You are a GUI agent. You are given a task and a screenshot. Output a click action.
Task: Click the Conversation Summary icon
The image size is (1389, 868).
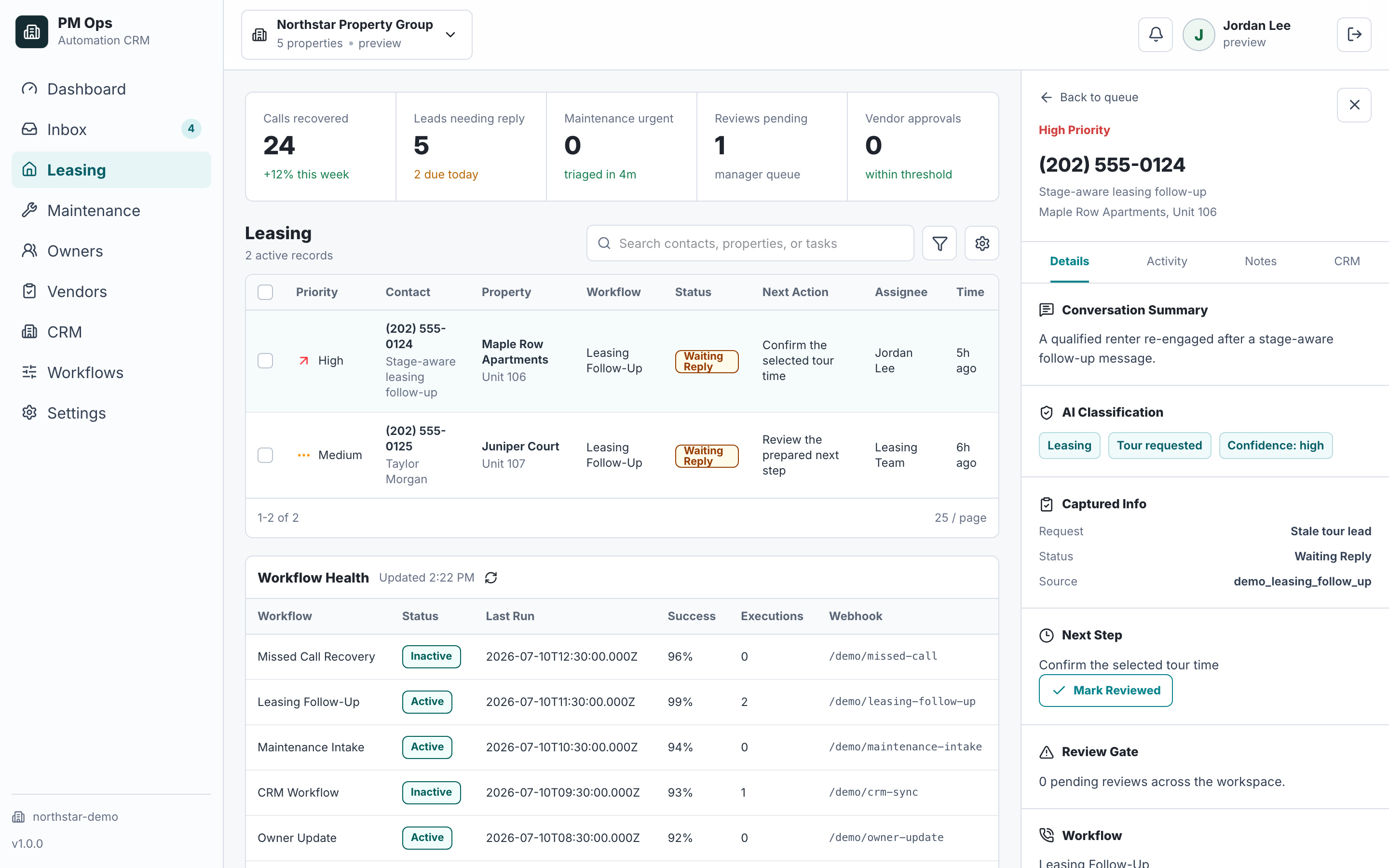[1047, 310]
